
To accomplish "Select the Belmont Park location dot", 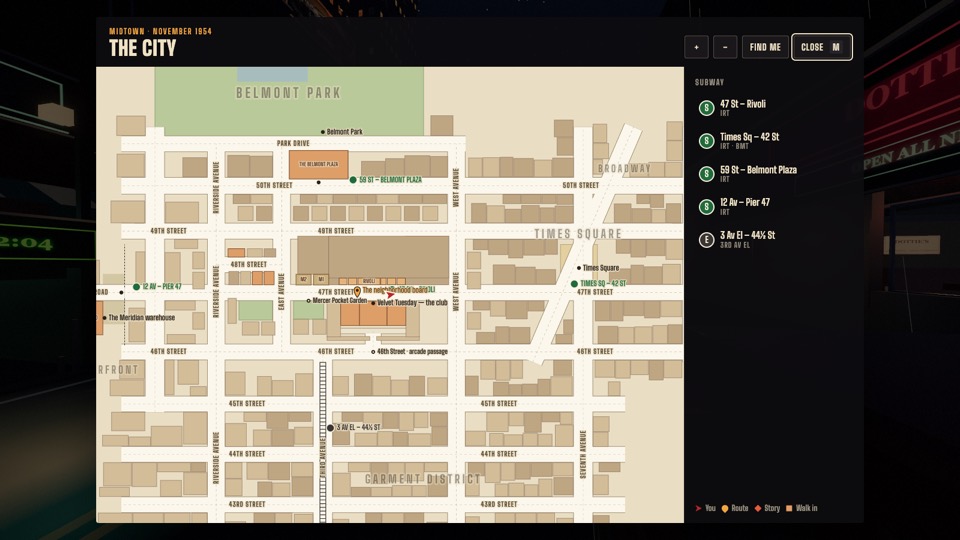I will [323, 132].
